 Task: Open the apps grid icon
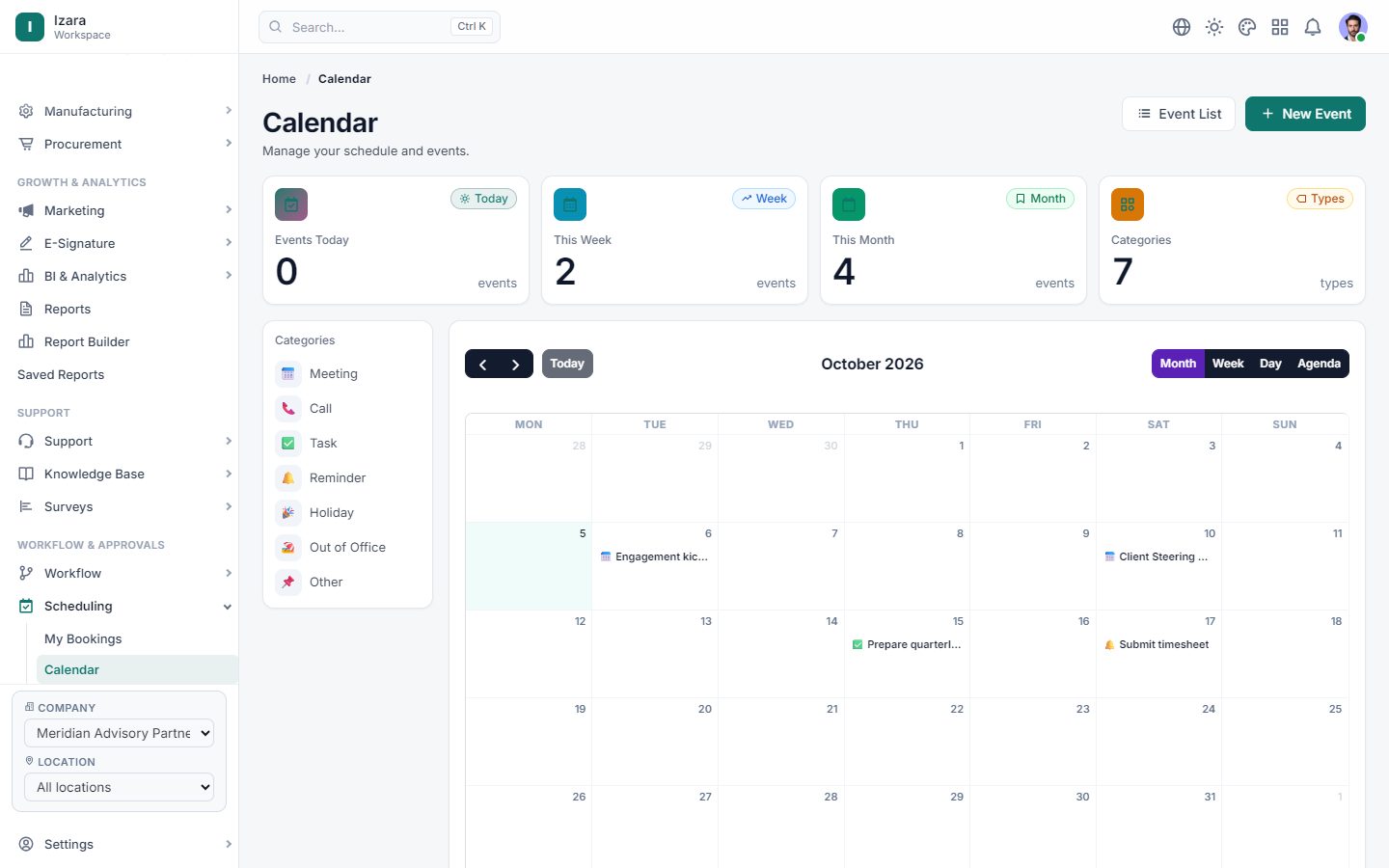[1280, 27]
